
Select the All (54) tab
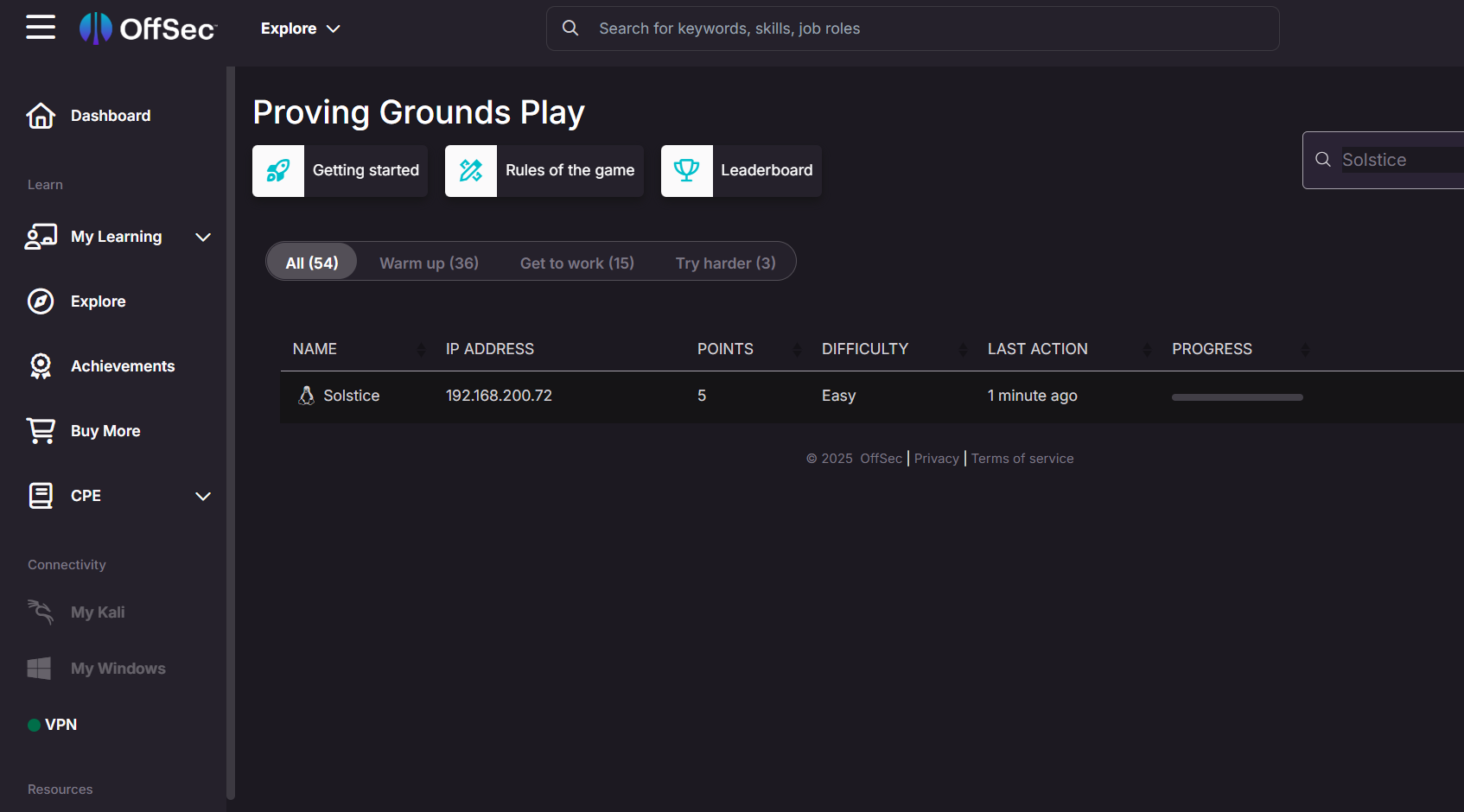[x=312, y=263]
